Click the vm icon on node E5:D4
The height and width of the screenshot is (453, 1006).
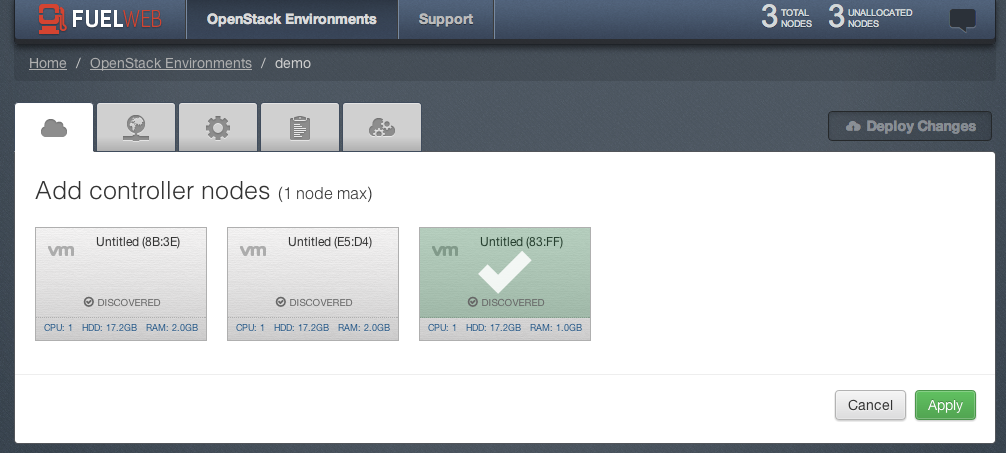(253, 250)
